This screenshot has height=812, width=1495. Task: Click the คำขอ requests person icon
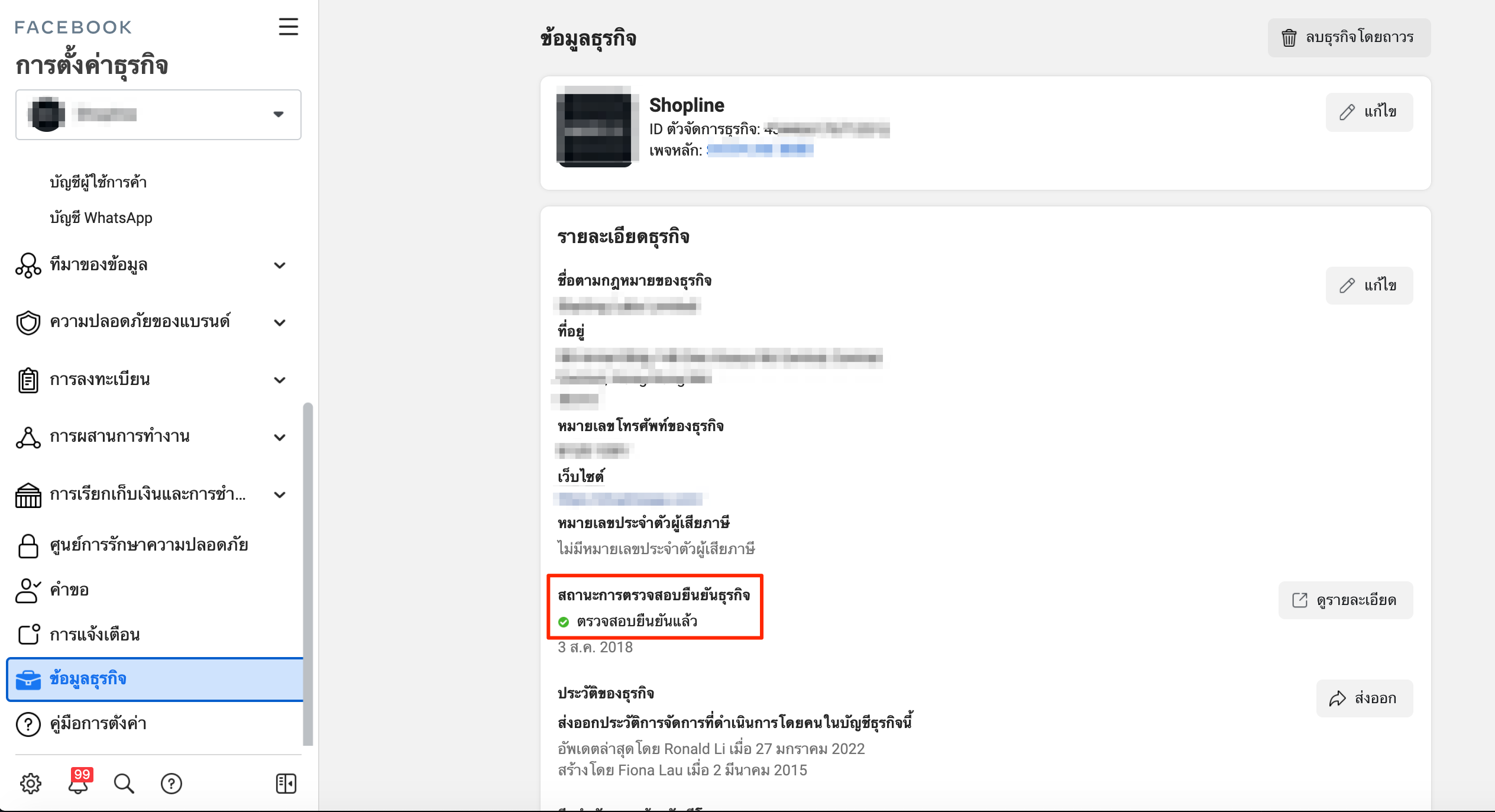click(28, 590)
